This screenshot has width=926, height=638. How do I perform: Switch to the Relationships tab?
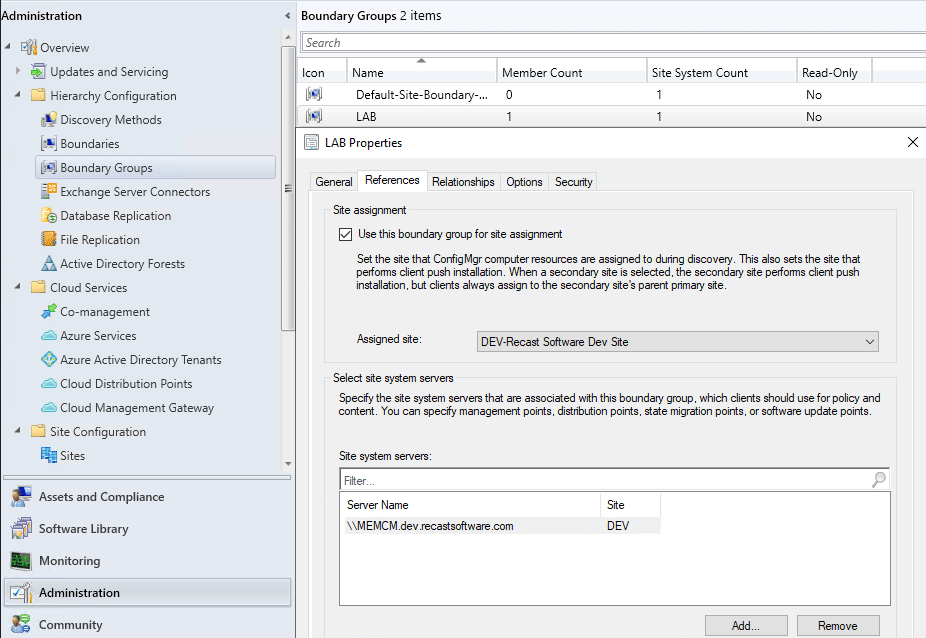[463, 182]
